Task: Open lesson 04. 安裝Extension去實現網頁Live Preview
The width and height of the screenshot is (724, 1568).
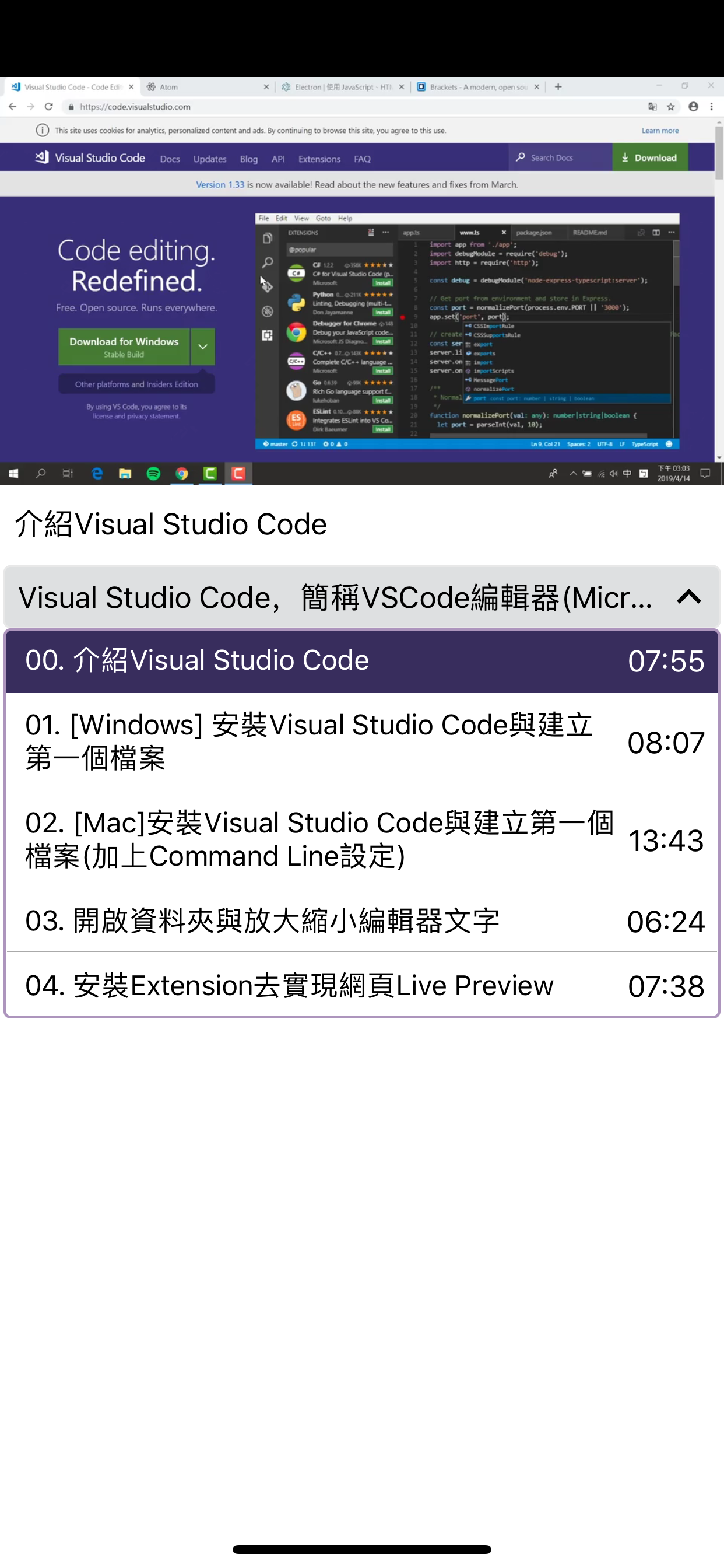Action: pos(362,985)
